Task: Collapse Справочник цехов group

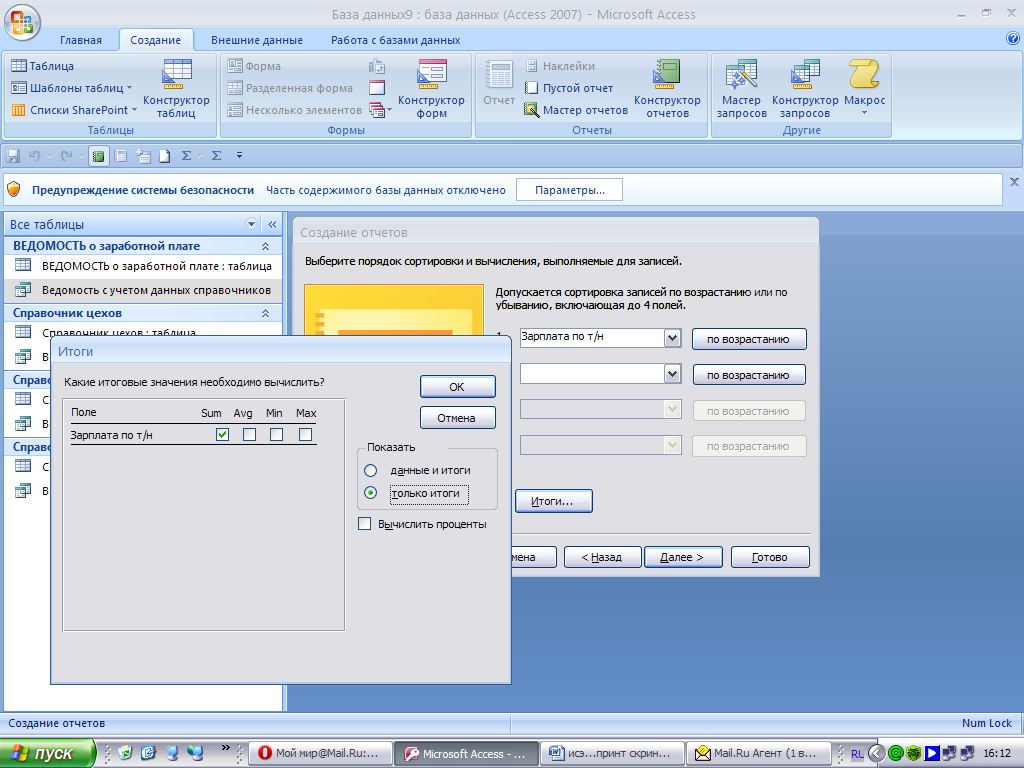Action: pos(265,313)
